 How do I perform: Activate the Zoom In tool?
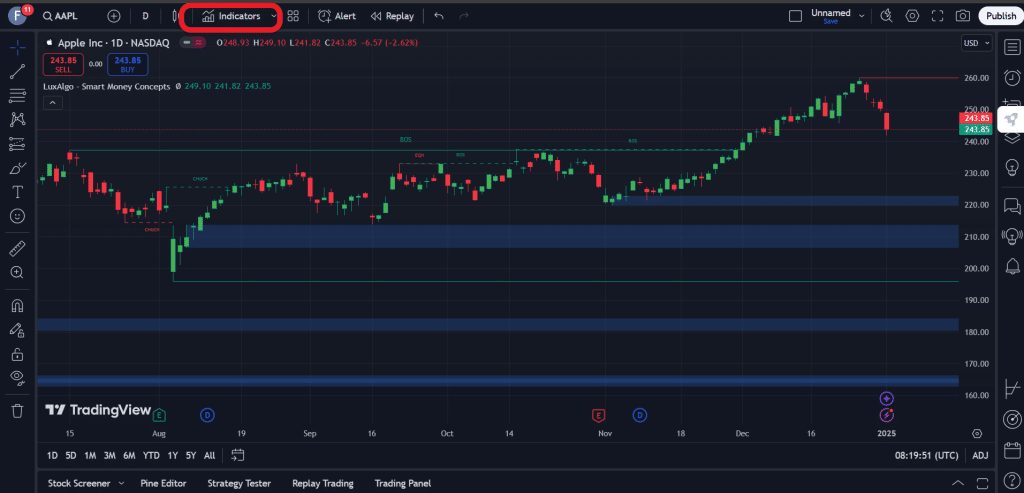click(x=18, y=272)
